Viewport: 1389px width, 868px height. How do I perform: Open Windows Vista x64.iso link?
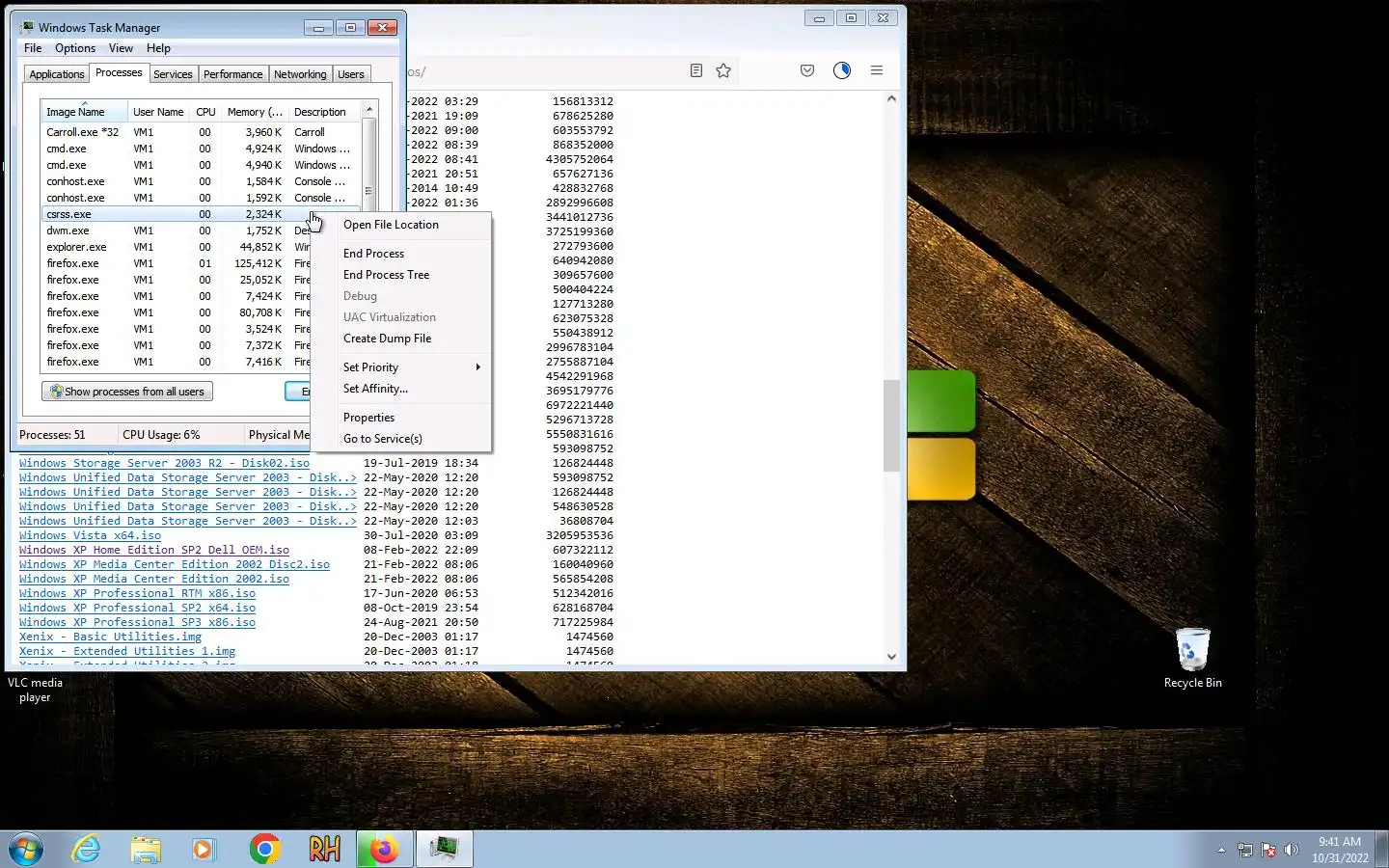click(90, 535)
